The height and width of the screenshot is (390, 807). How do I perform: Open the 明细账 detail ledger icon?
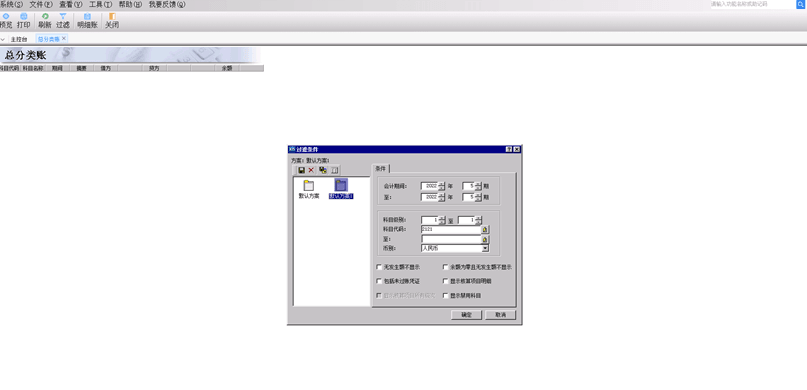87,21
